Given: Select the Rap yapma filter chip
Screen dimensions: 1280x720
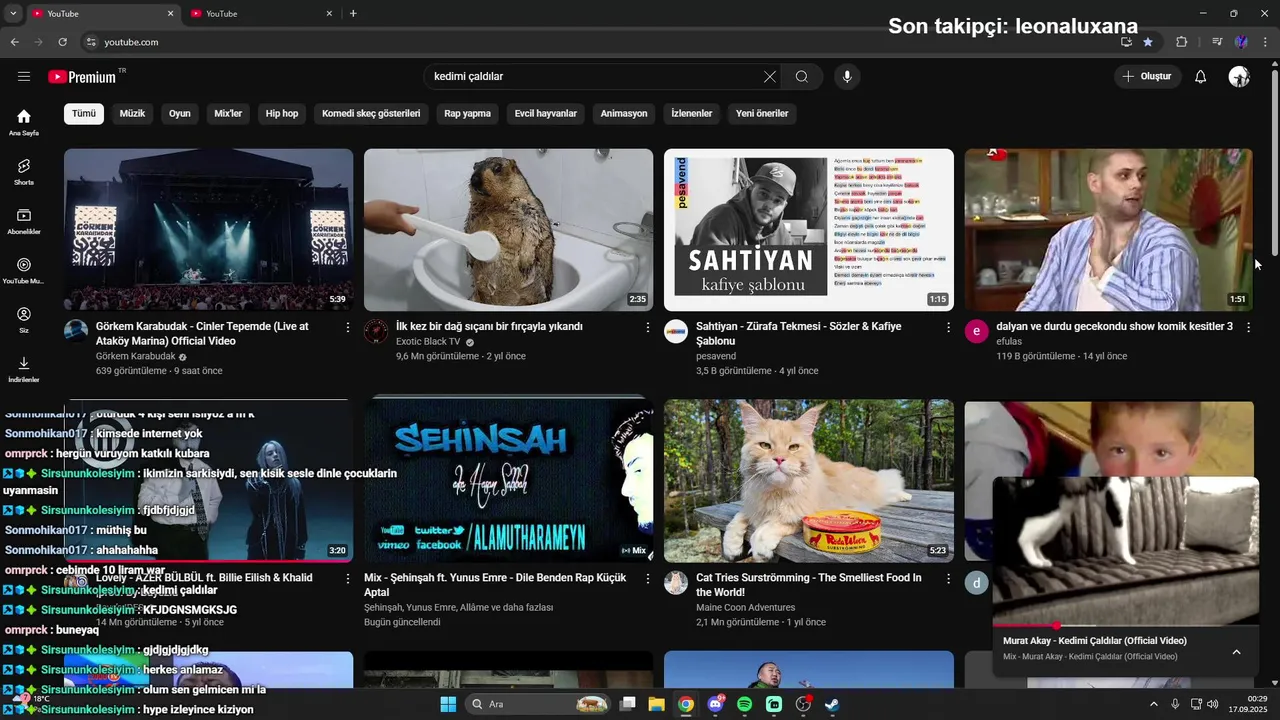Looking at the screenshot, I should pos(468,113).
